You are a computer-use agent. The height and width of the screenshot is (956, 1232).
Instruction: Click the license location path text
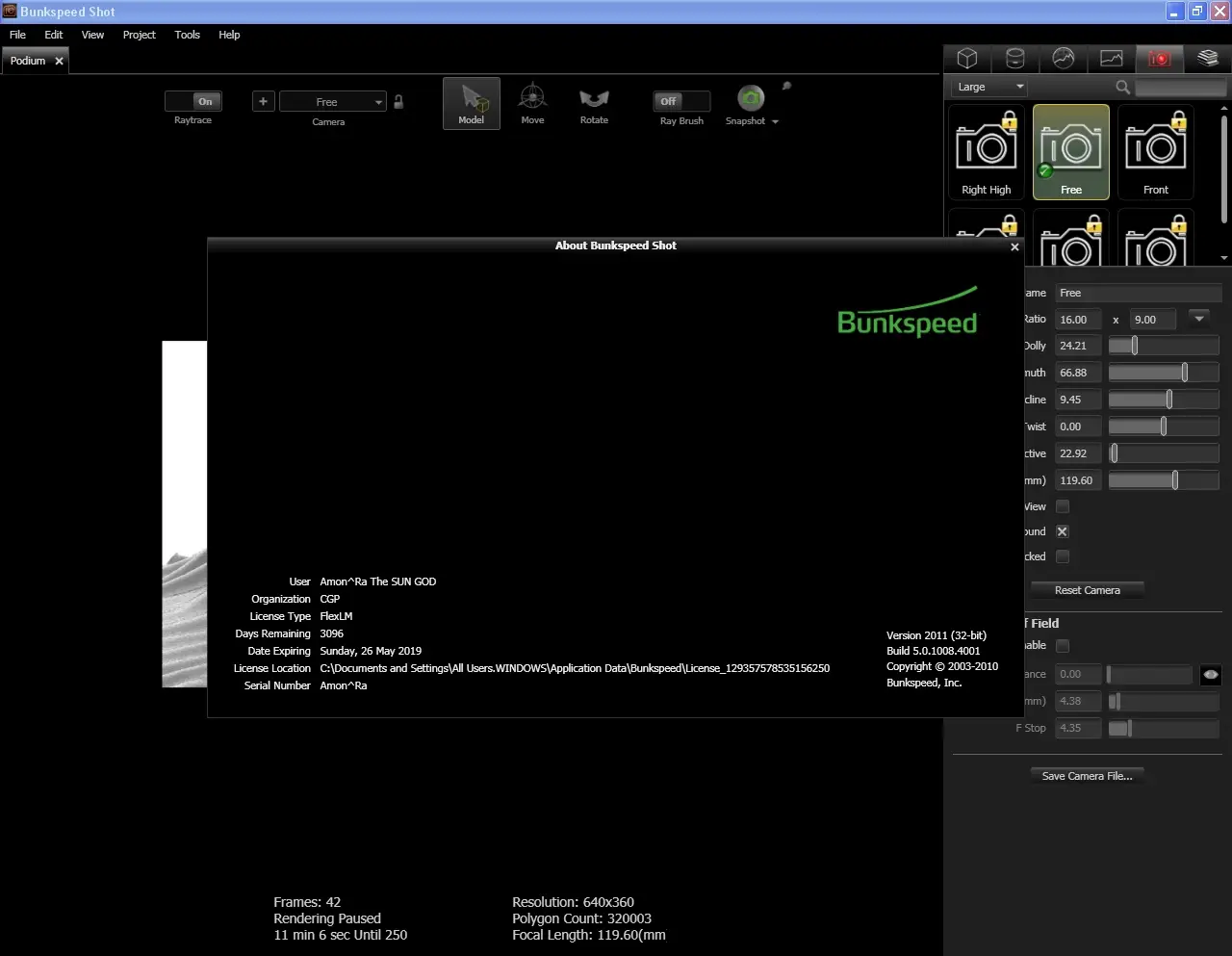pos(575,668)
